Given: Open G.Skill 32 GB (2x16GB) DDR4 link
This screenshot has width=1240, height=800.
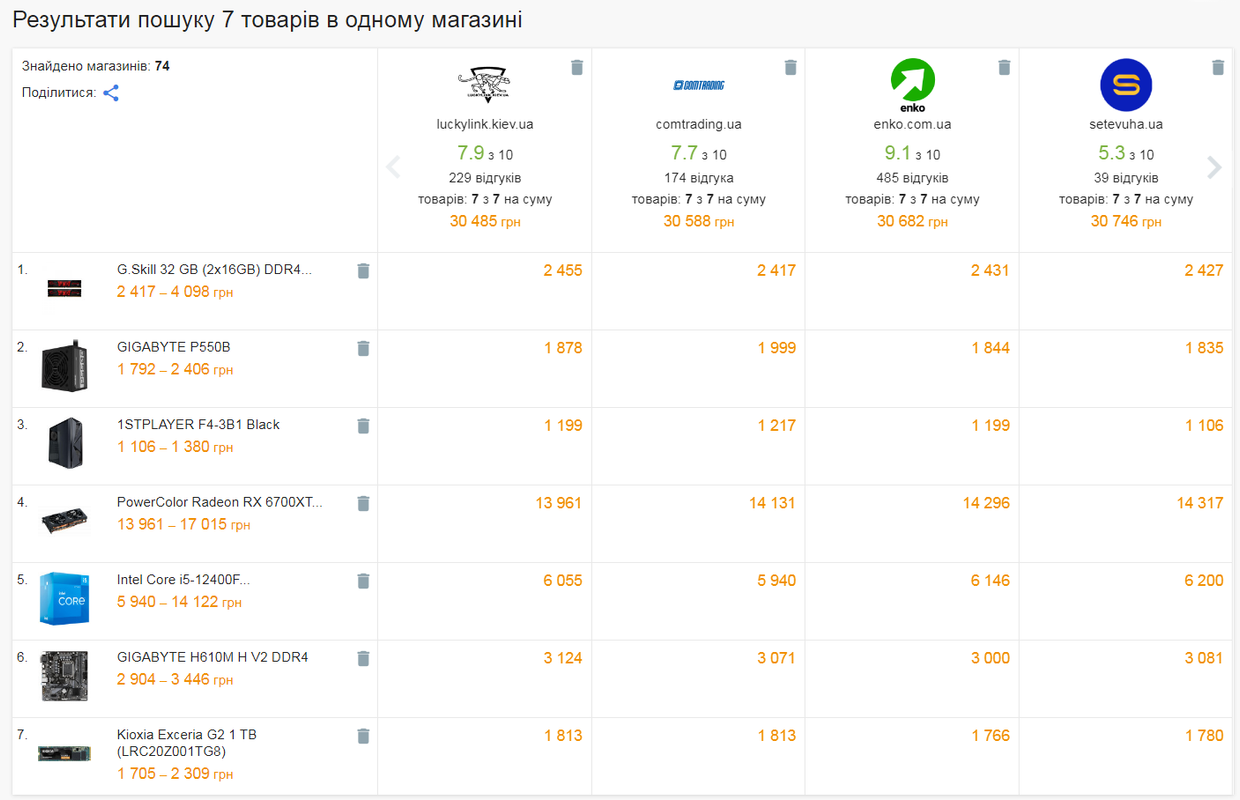Looking at the screenshot, I should 214,270.
